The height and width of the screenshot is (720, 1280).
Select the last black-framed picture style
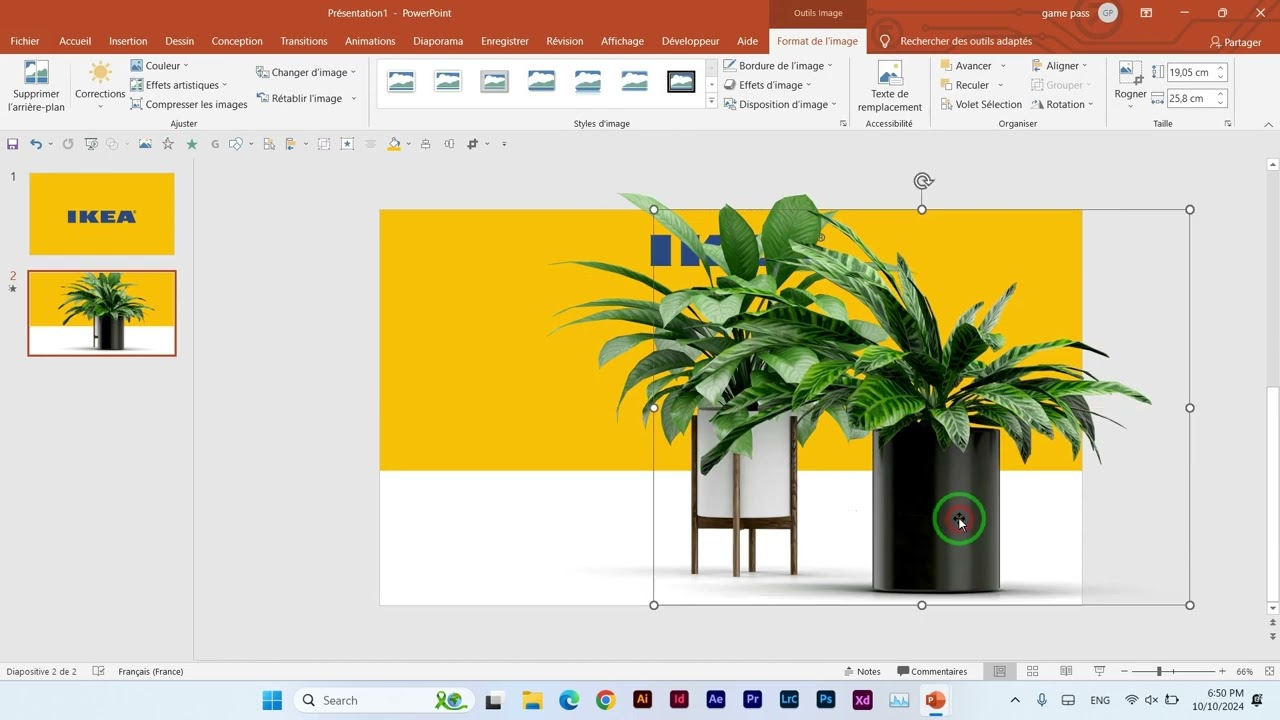coord(681,82)
